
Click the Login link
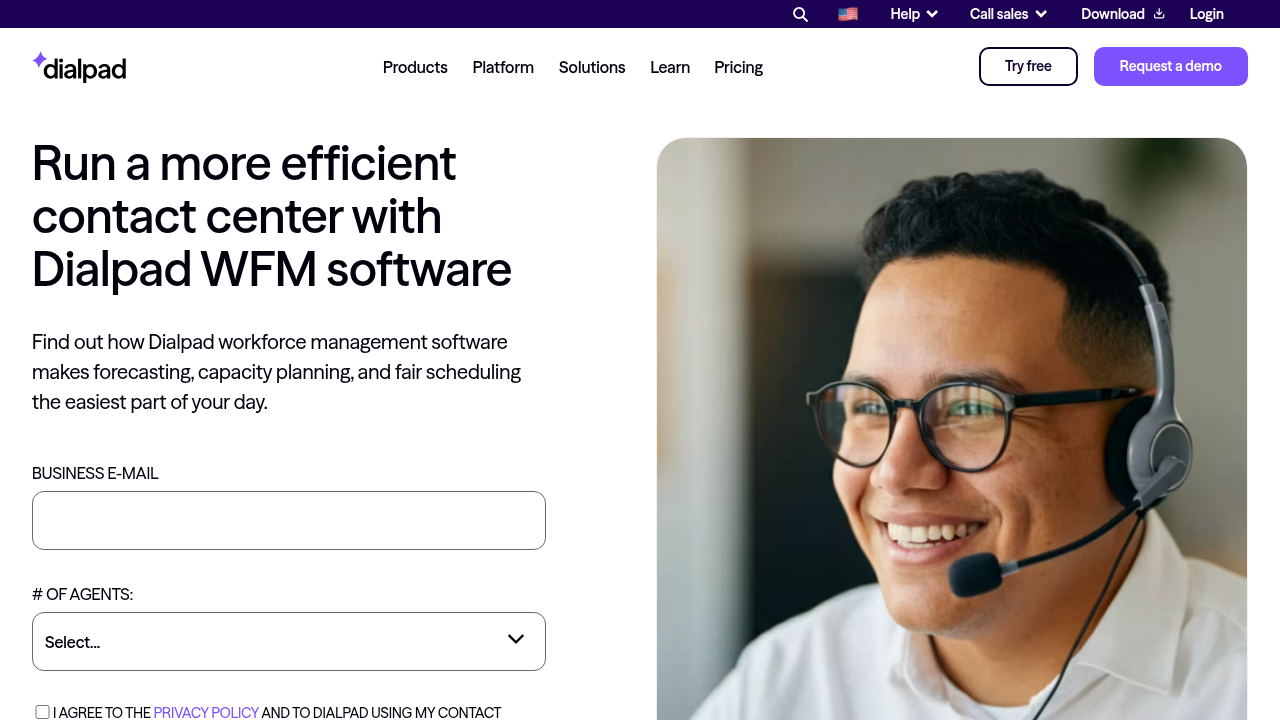pyautogui.click(x=1206, y=14)
